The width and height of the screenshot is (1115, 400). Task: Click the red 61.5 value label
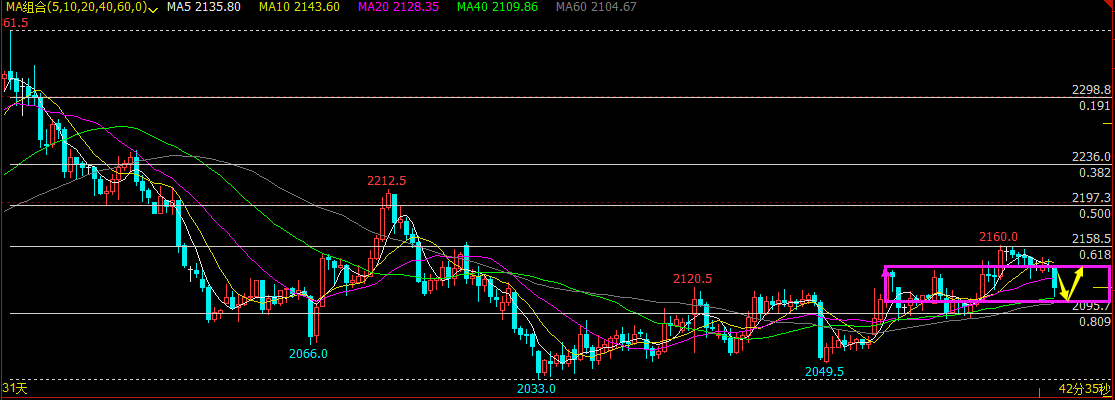click(16, 23)
